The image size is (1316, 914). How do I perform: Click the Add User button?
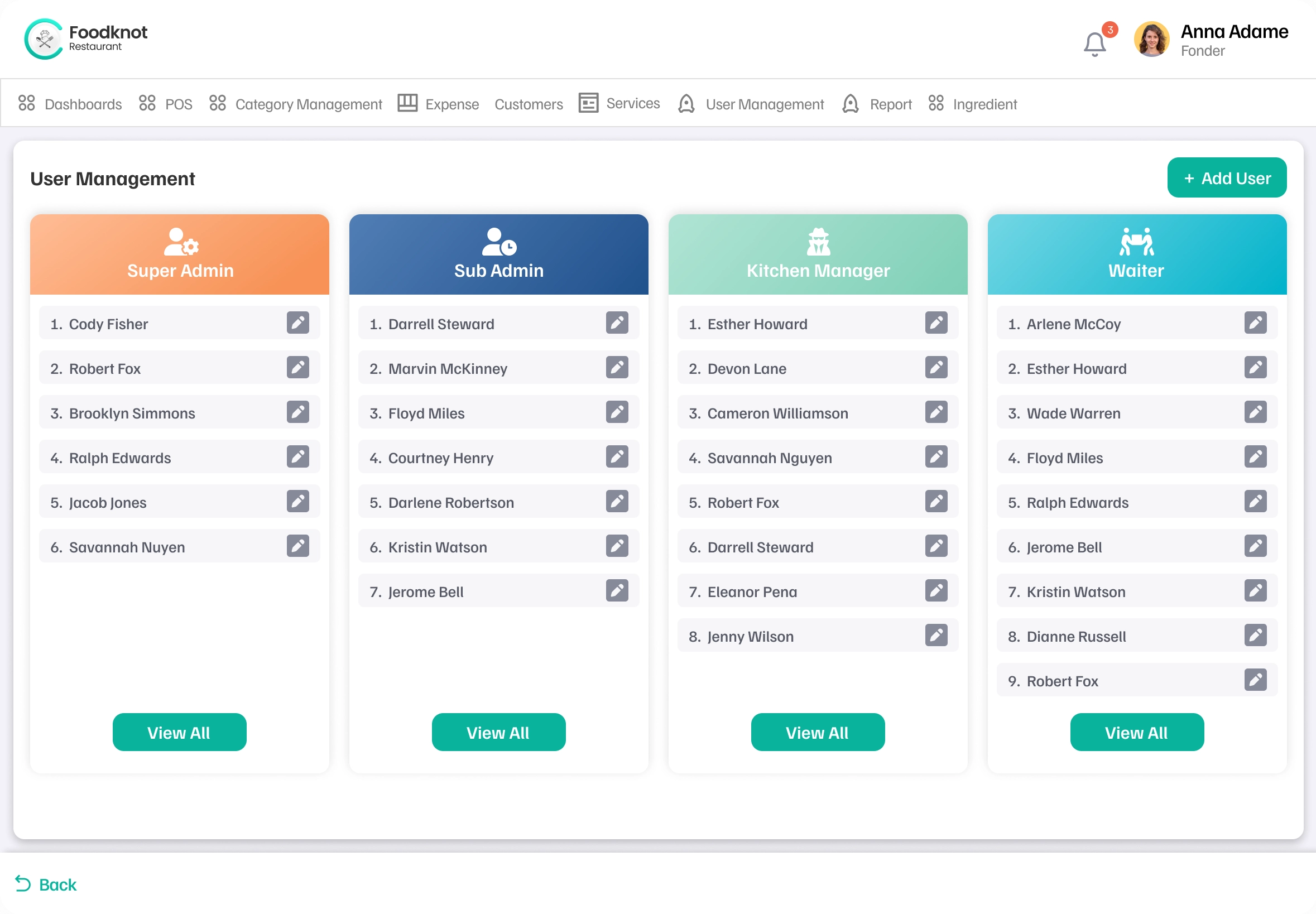1226,177
